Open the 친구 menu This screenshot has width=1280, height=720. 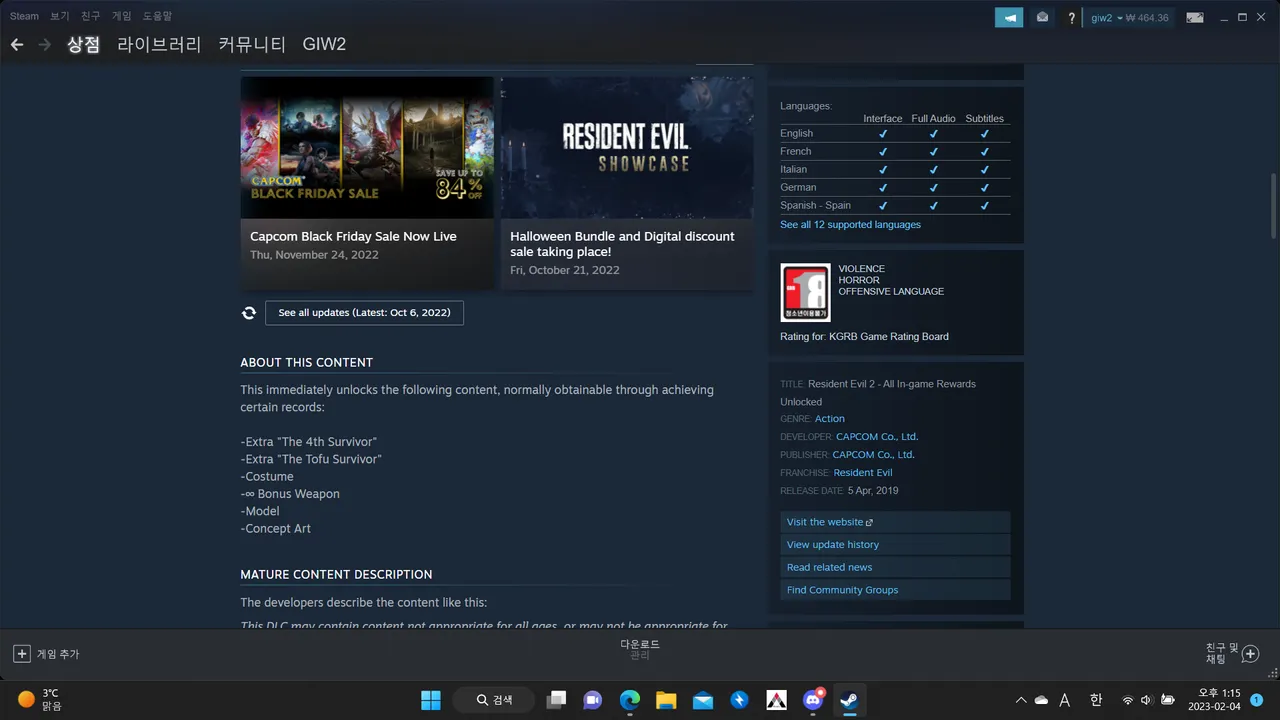91,16
